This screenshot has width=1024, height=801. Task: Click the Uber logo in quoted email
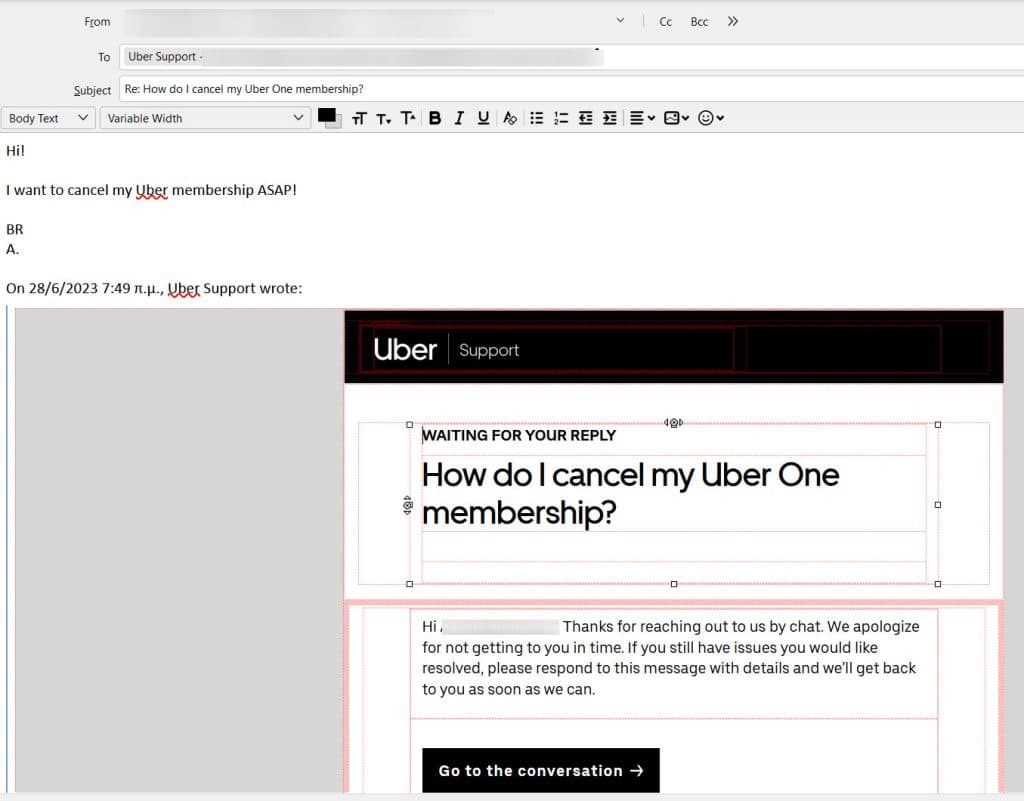click(405, 350)
